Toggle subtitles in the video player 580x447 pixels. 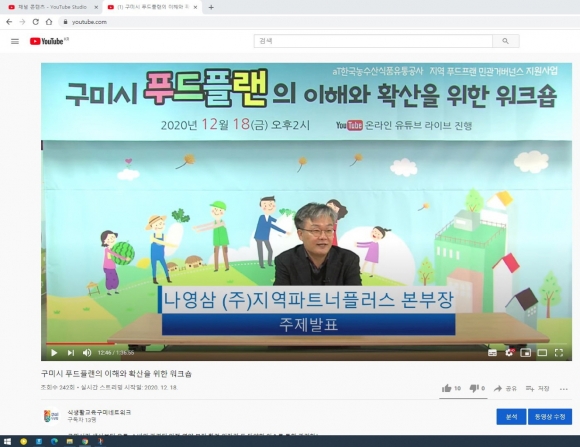pos(492,353)
